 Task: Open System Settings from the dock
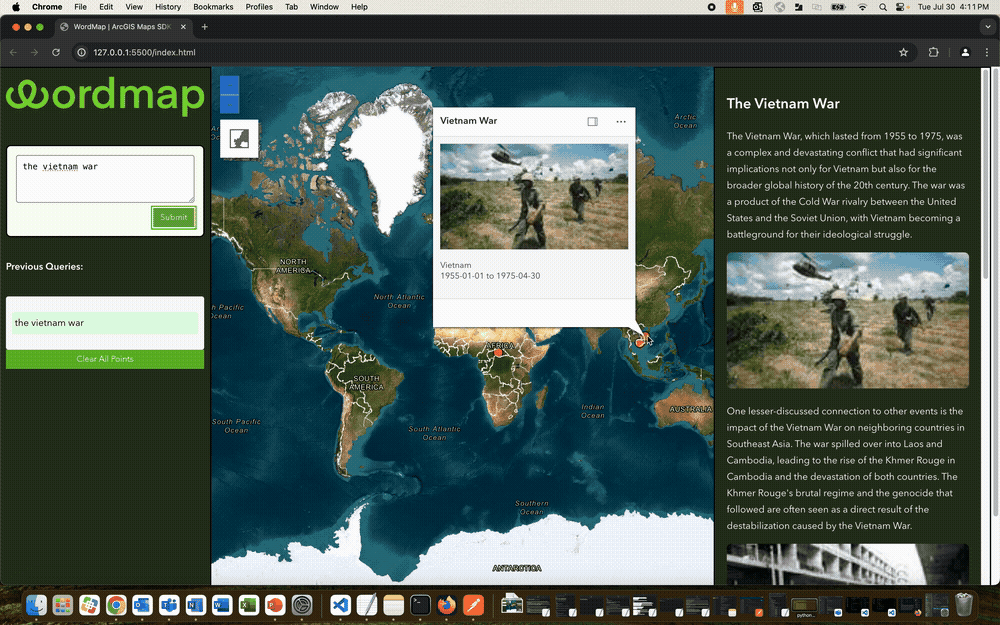[302, 605]
